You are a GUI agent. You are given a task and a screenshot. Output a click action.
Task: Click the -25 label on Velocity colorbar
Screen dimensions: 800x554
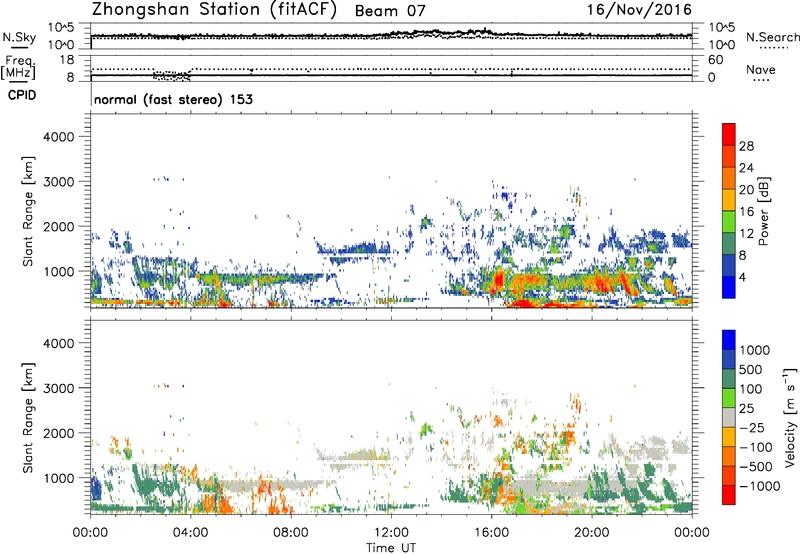(752, 427)
